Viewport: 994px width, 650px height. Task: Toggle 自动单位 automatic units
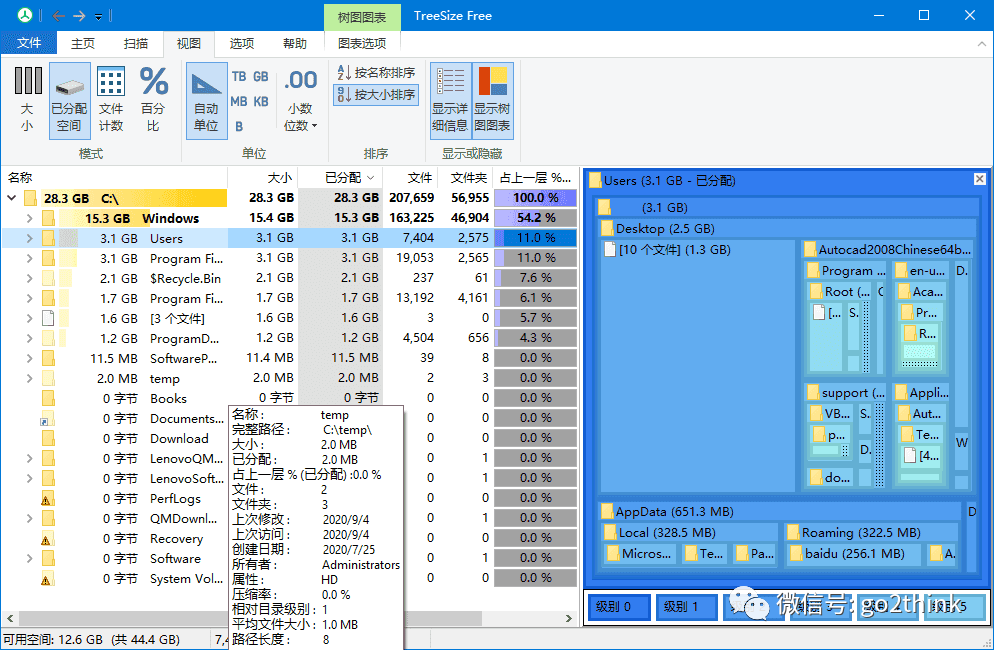point(207,100)
